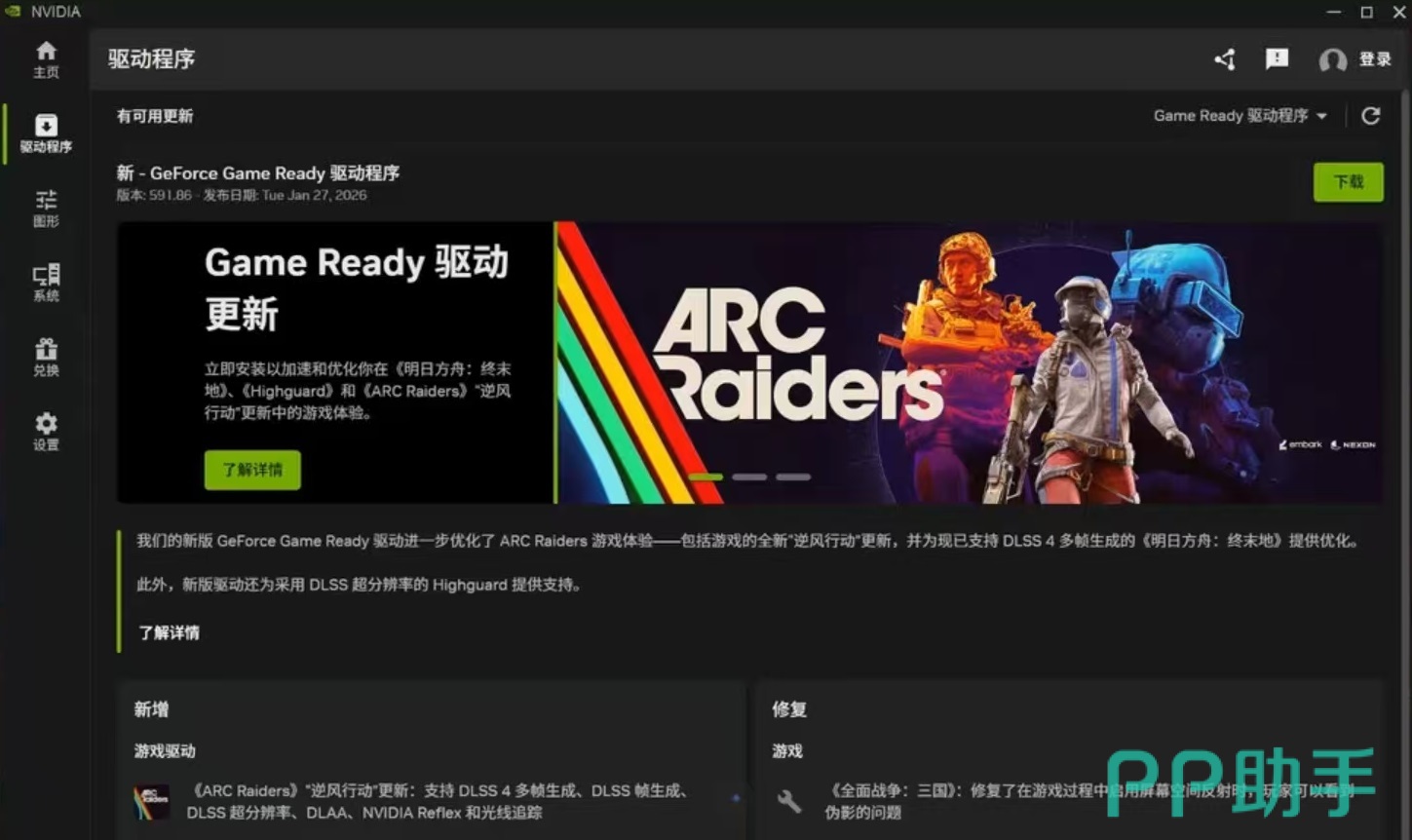Click the 新增 section heading

(151, 709)
